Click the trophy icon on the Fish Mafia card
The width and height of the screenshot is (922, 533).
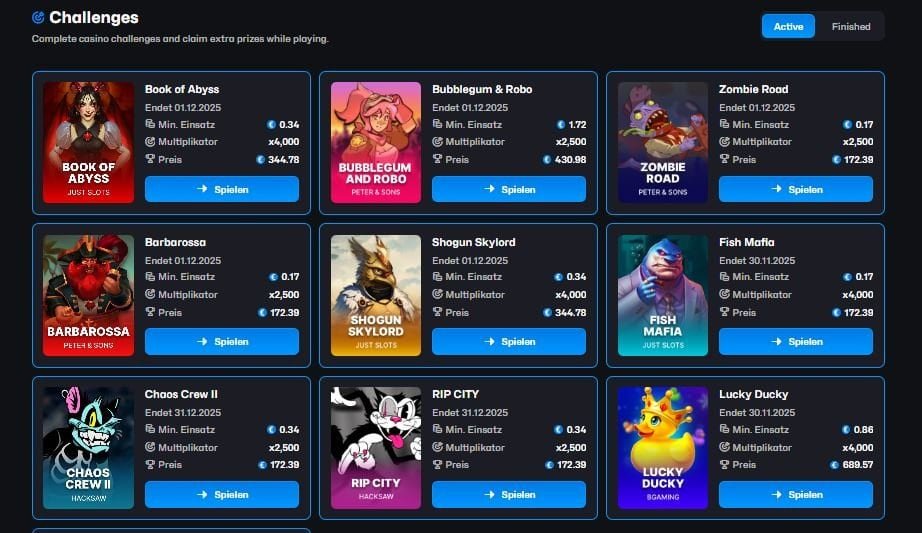724,312
